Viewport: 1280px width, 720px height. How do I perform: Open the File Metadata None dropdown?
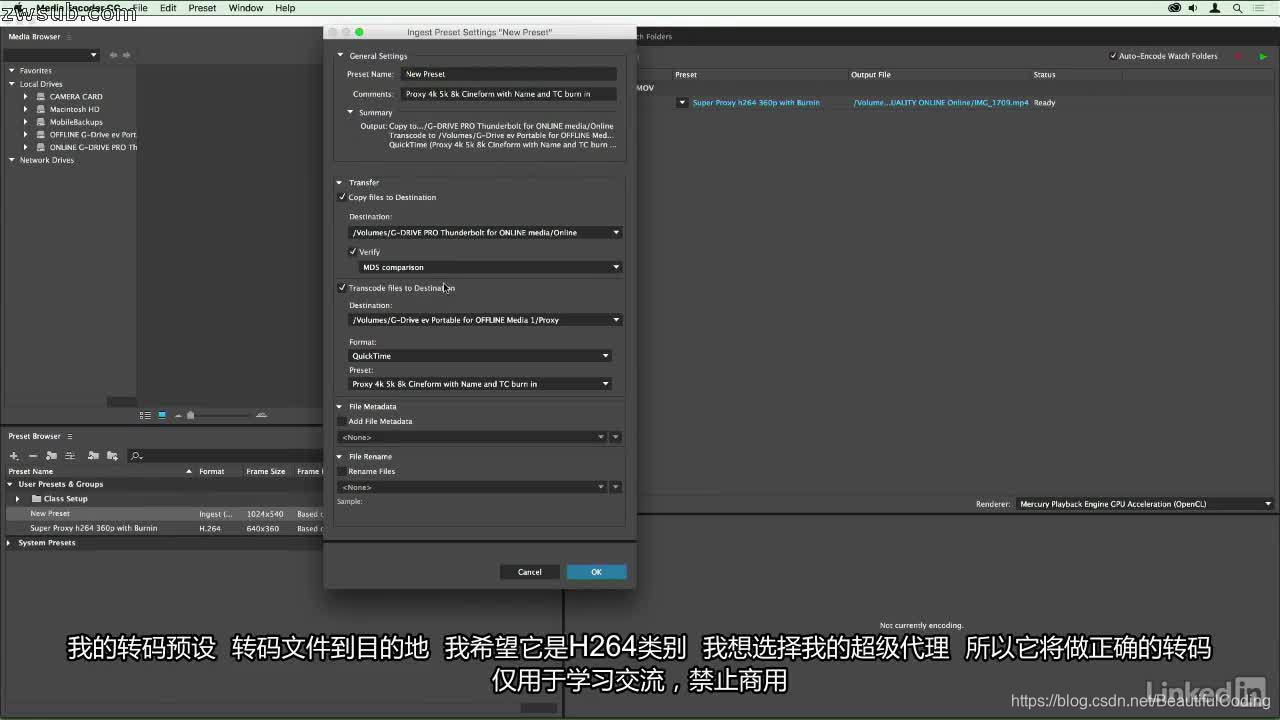tap(474, 437)
